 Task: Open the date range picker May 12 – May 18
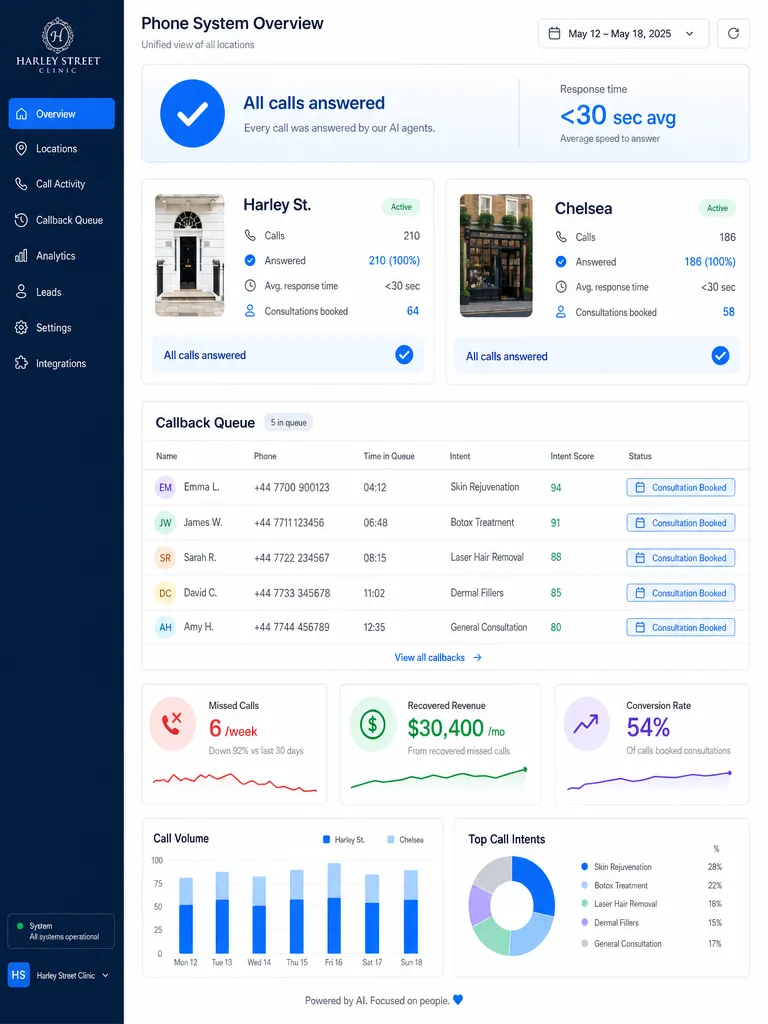pos(624,33)
